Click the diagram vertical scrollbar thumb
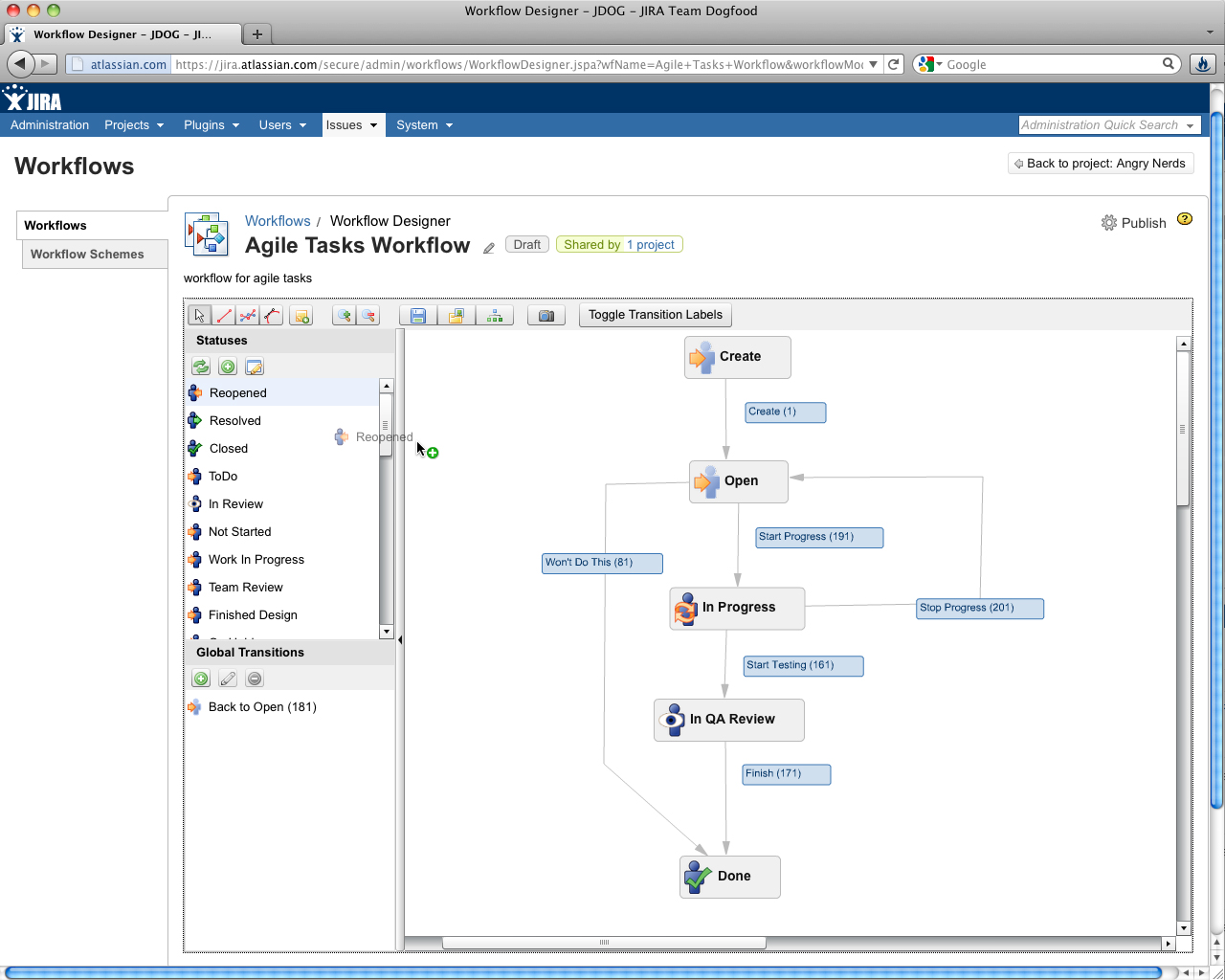 (1183, 429)
